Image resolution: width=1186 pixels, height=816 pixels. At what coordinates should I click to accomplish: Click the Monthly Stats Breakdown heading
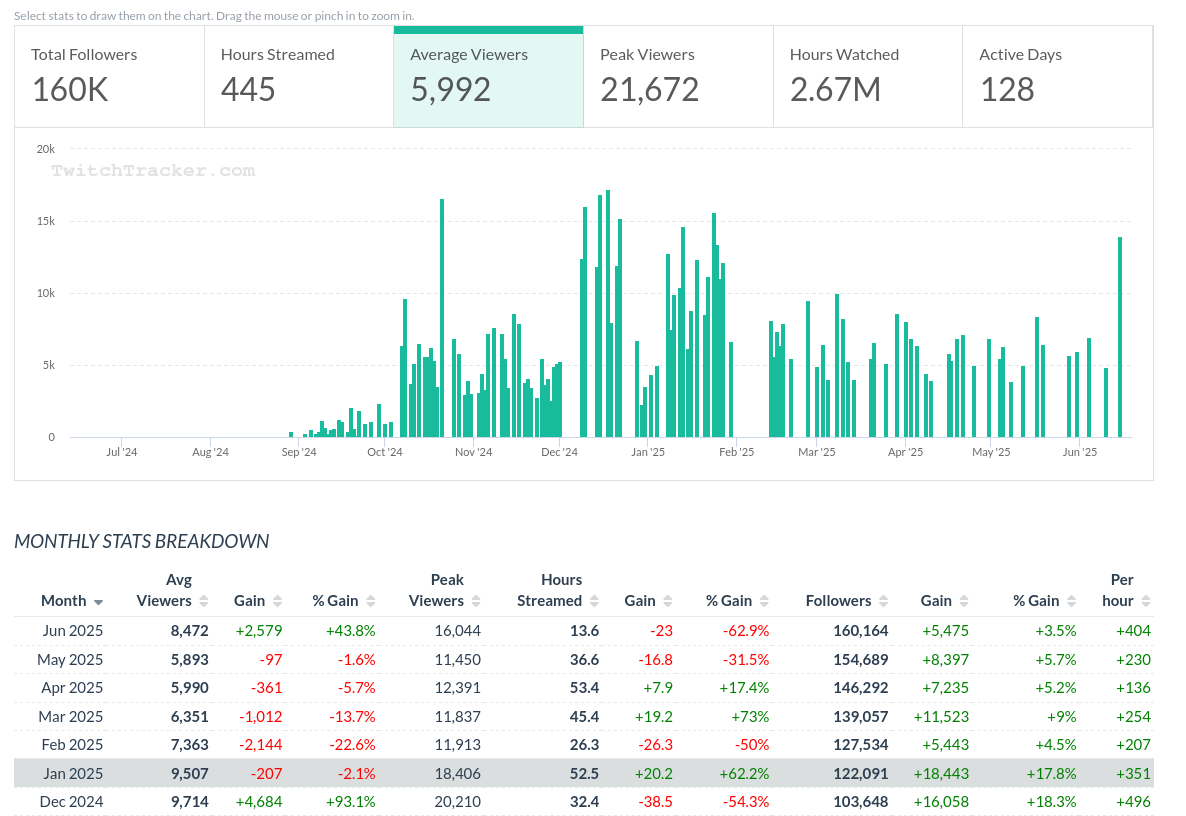point(141,541)
